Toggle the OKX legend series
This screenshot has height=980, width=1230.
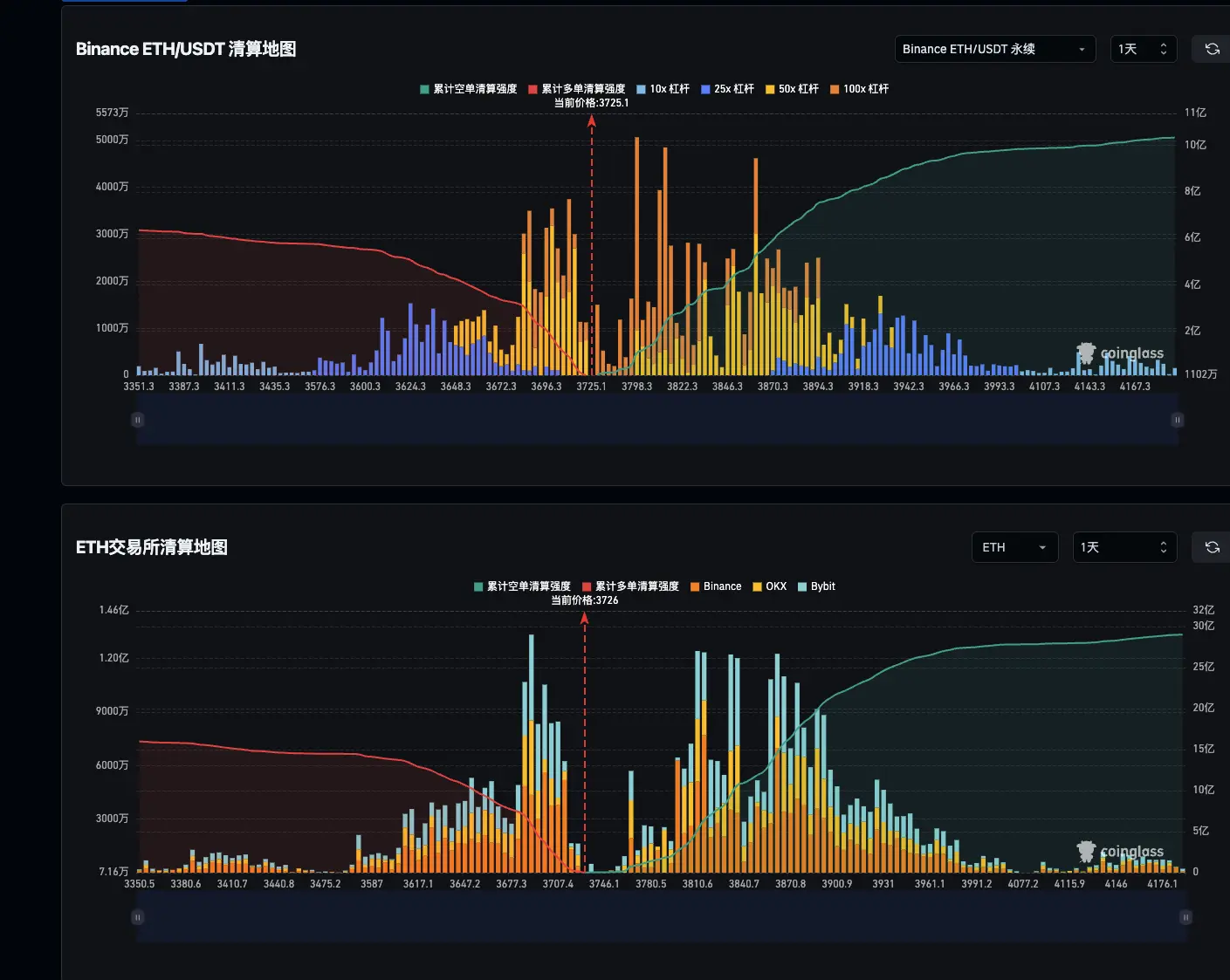pos(770,586)
